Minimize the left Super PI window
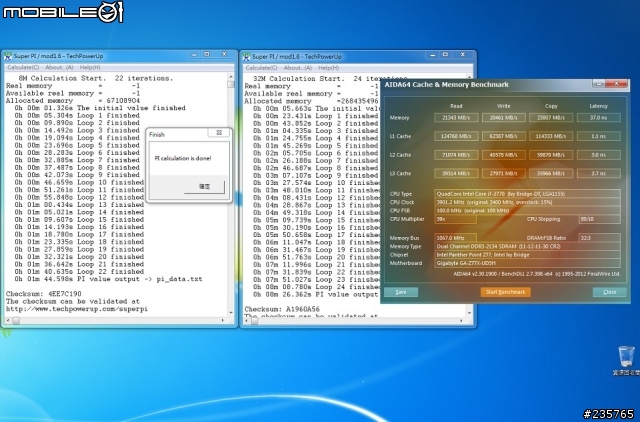The image size is (640, 422). click(194, 54)
